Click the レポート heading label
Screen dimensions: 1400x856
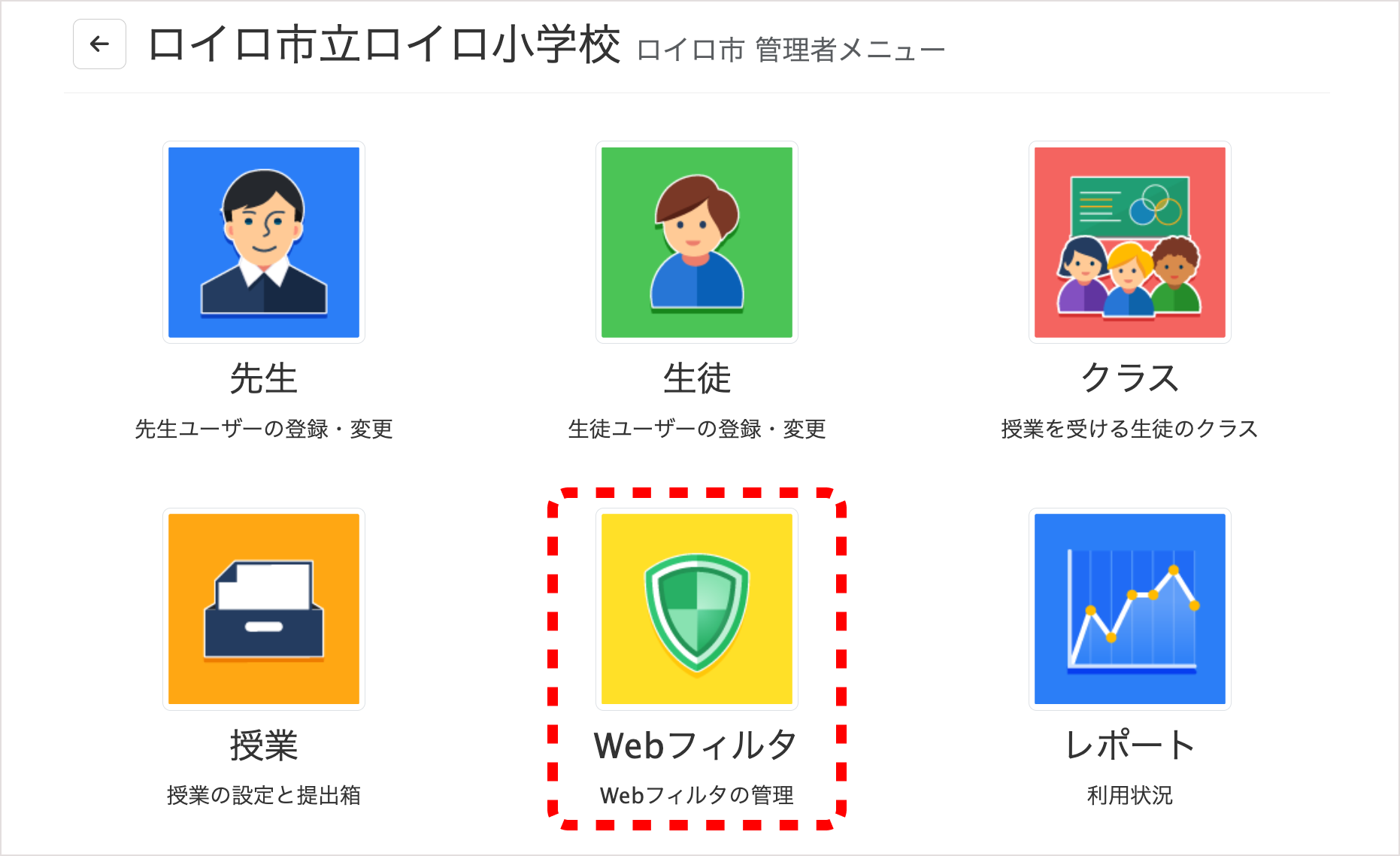click(1130, 745)
